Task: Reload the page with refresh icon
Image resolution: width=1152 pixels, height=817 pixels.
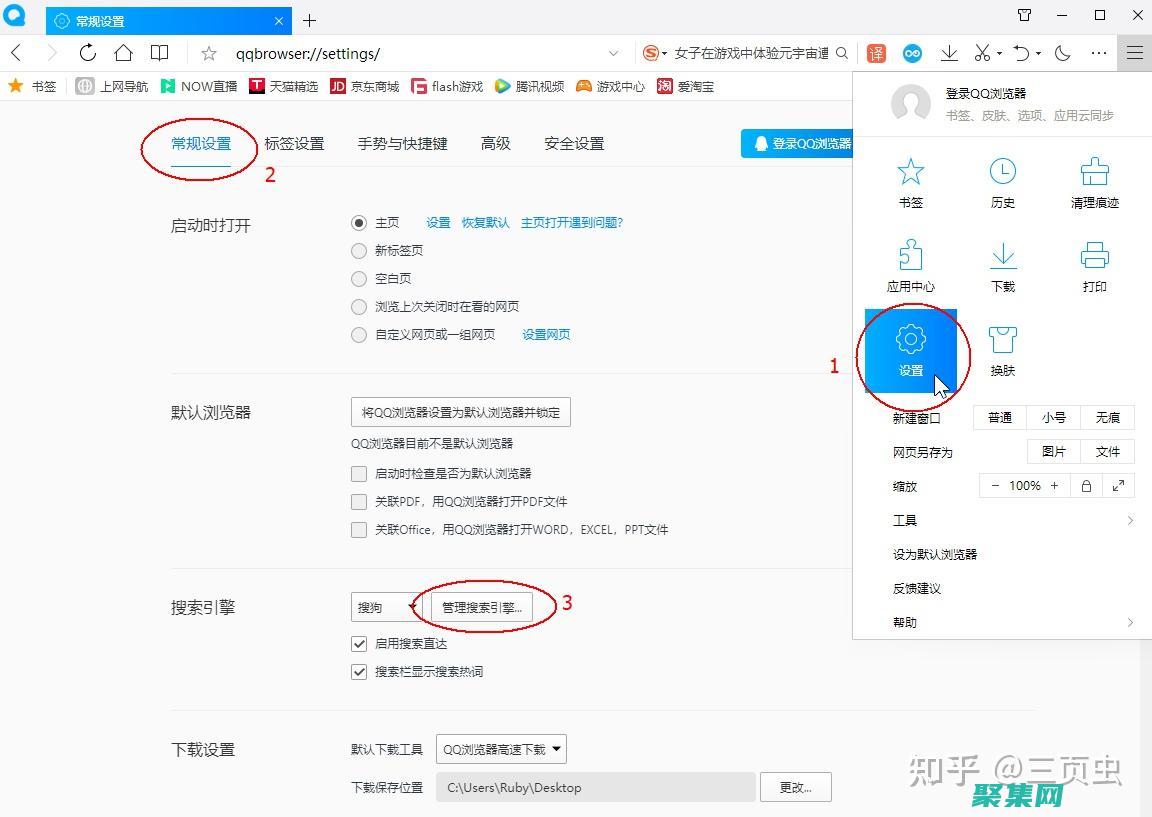Action: [87, 53]
